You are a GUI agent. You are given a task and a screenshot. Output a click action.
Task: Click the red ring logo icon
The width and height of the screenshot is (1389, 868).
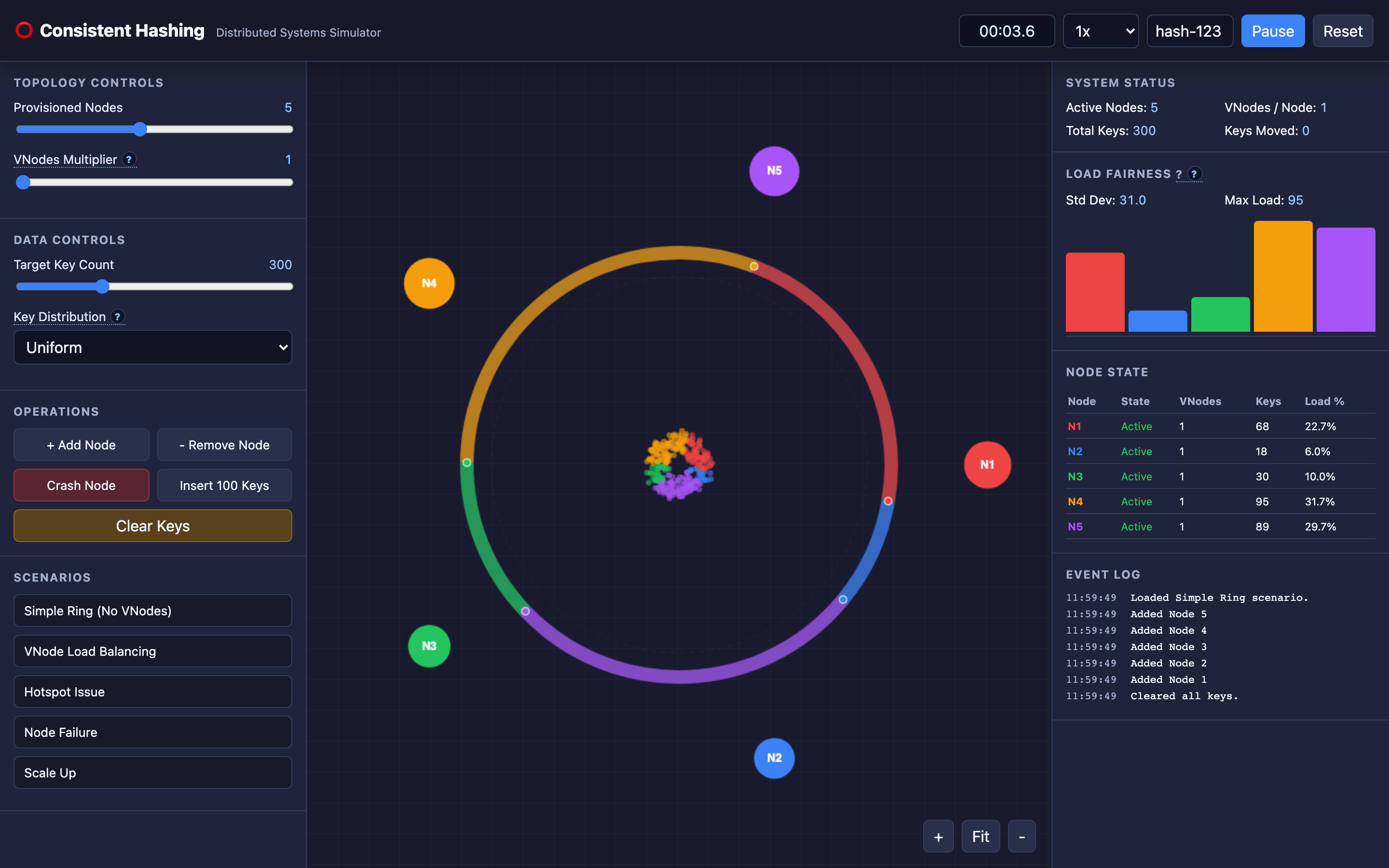pyautogui.click(x=24, y=30)
